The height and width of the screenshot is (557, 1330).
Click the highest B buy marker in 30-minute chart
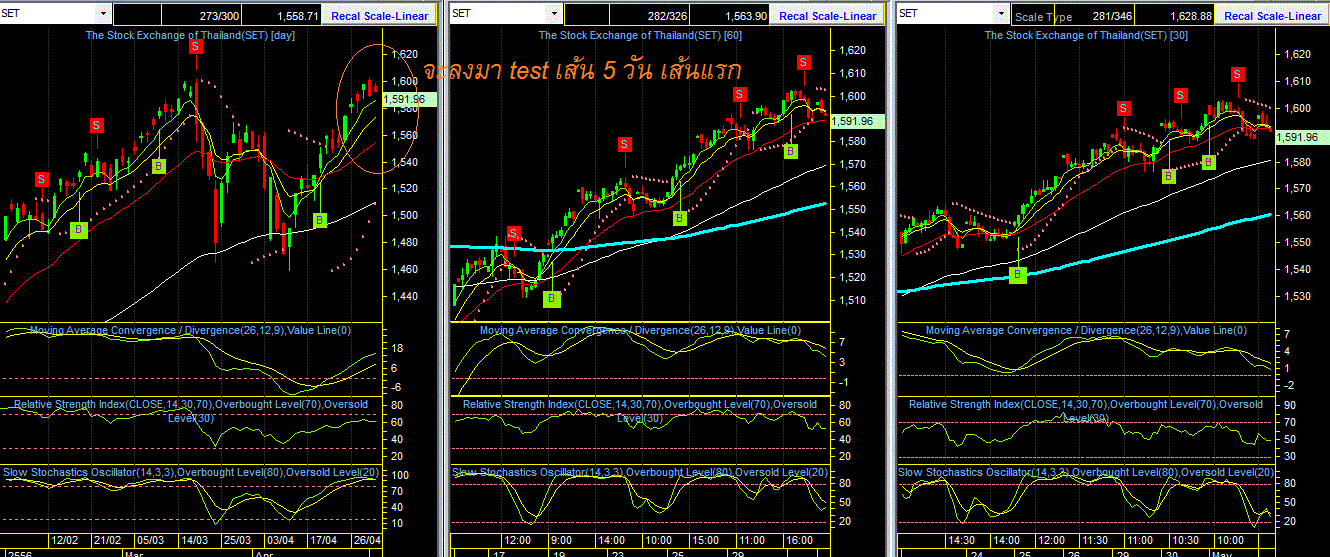(x=1208, y=161)
